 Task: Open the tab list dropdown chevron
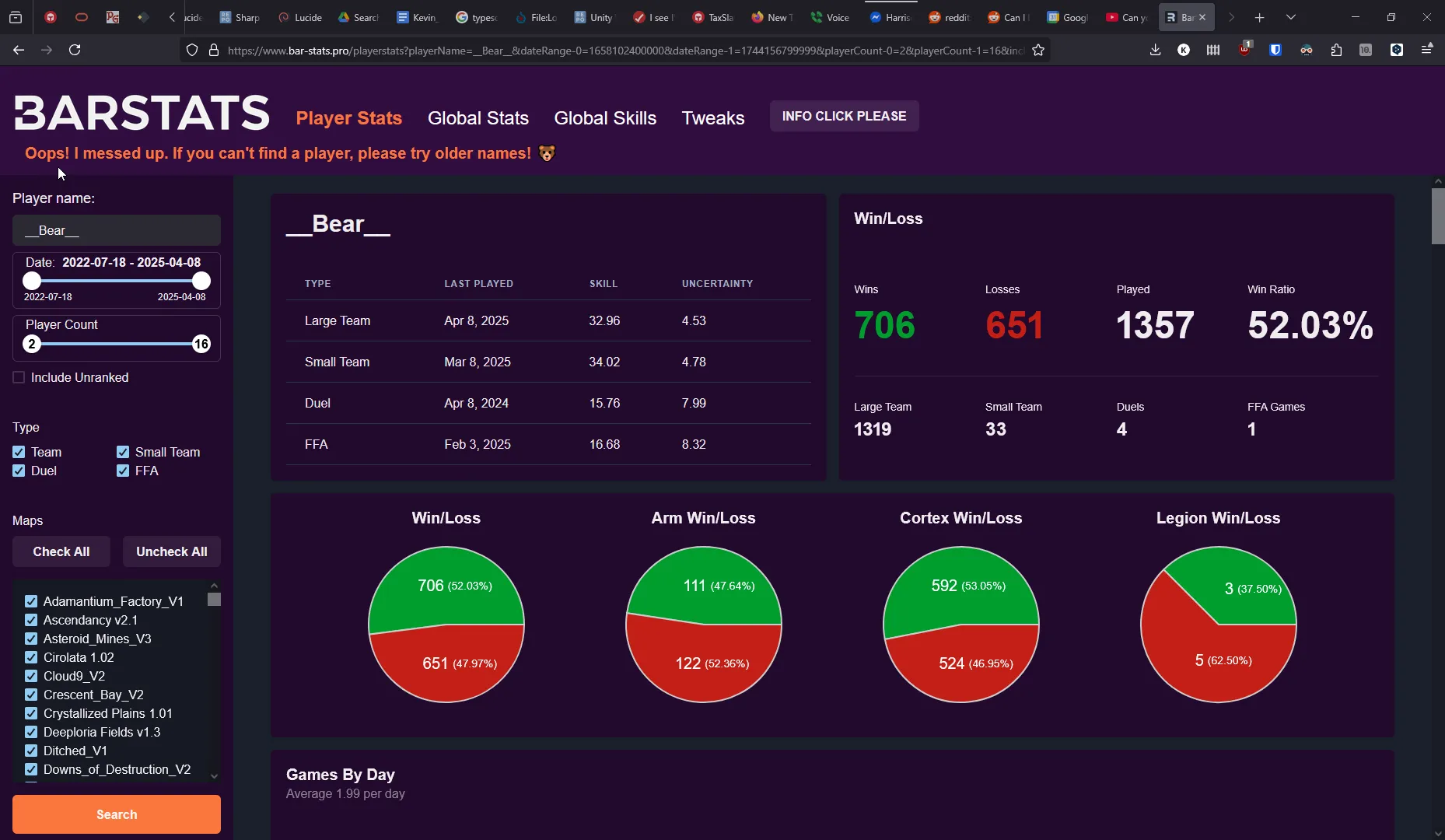pyautogui.click(x=1289, y=16)
